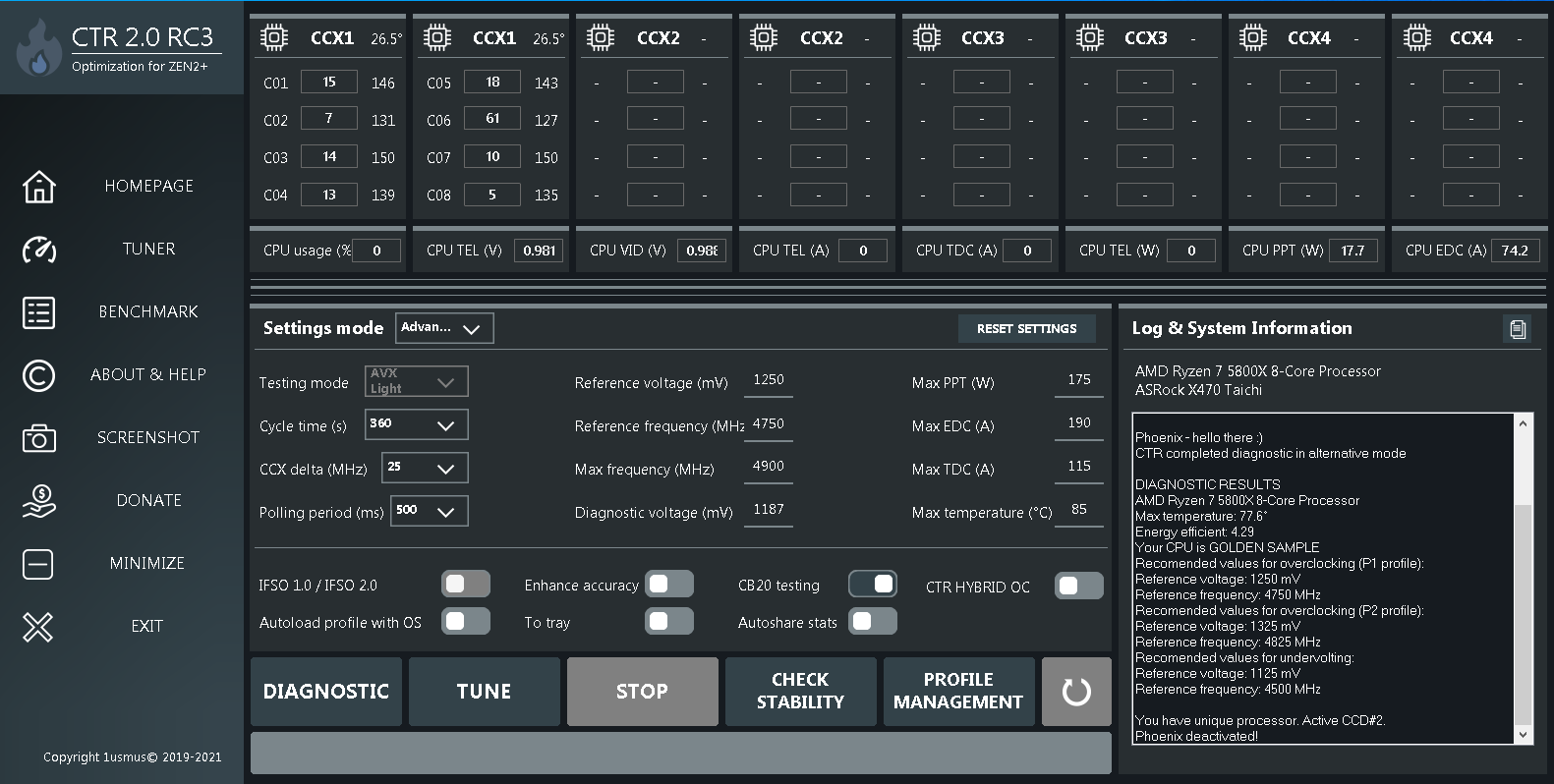Click the Minimize box icon
1554x784 pixels.
click(38, 564)
